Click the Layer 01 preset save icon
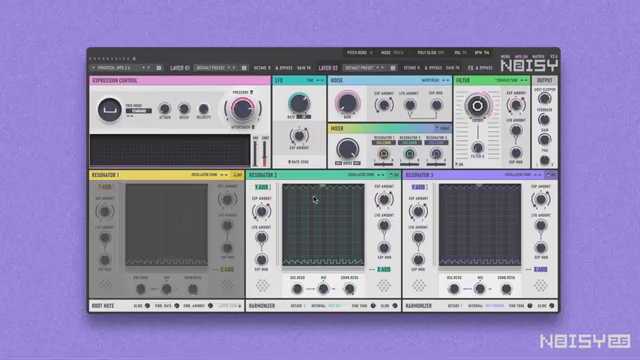The image size is (640, 360). tap(244, 68)
